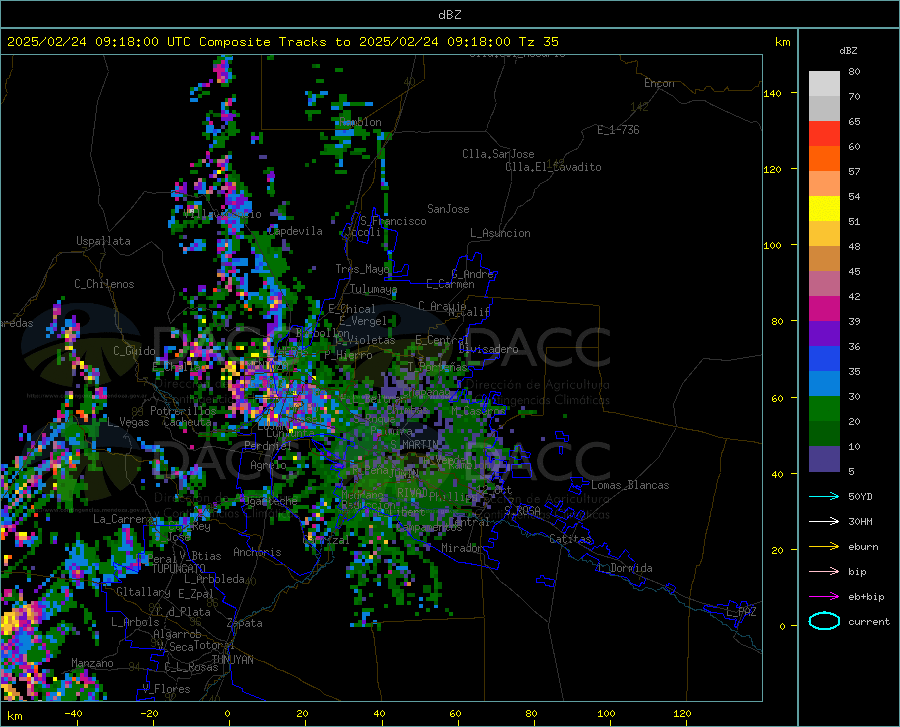
Task: Click the magenta eb+bip arrow in legend
Action: tap(824, 597)
